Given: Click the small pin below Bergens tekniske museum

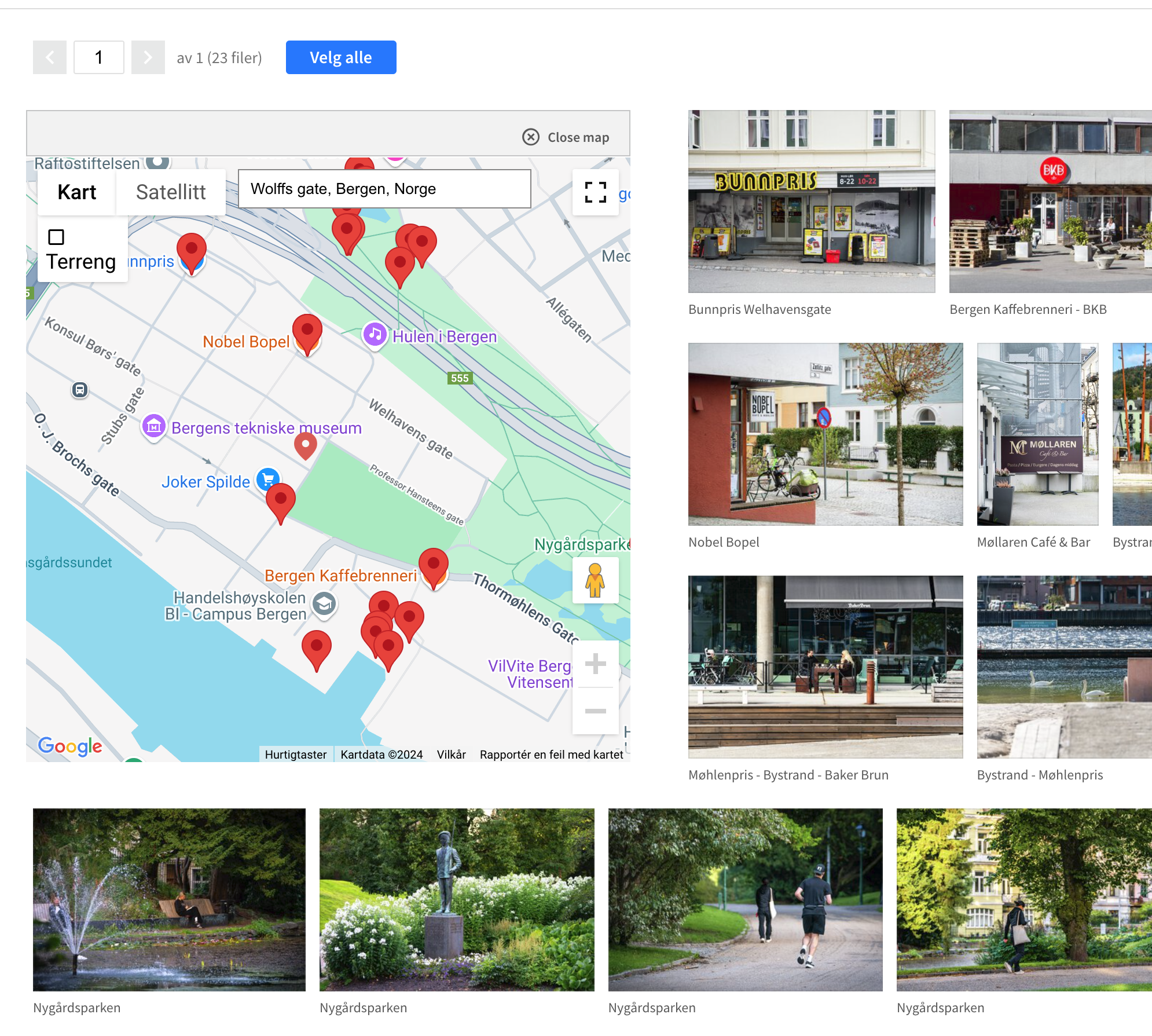Looking at the screenshot, I should point(306,446).
